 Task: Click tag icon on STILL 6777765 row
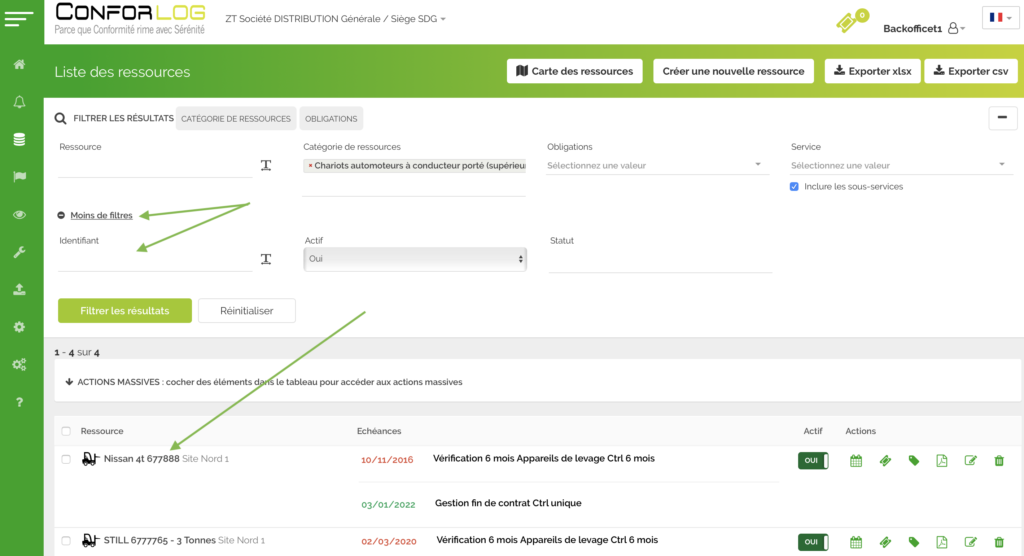click(x=914, y=542)
